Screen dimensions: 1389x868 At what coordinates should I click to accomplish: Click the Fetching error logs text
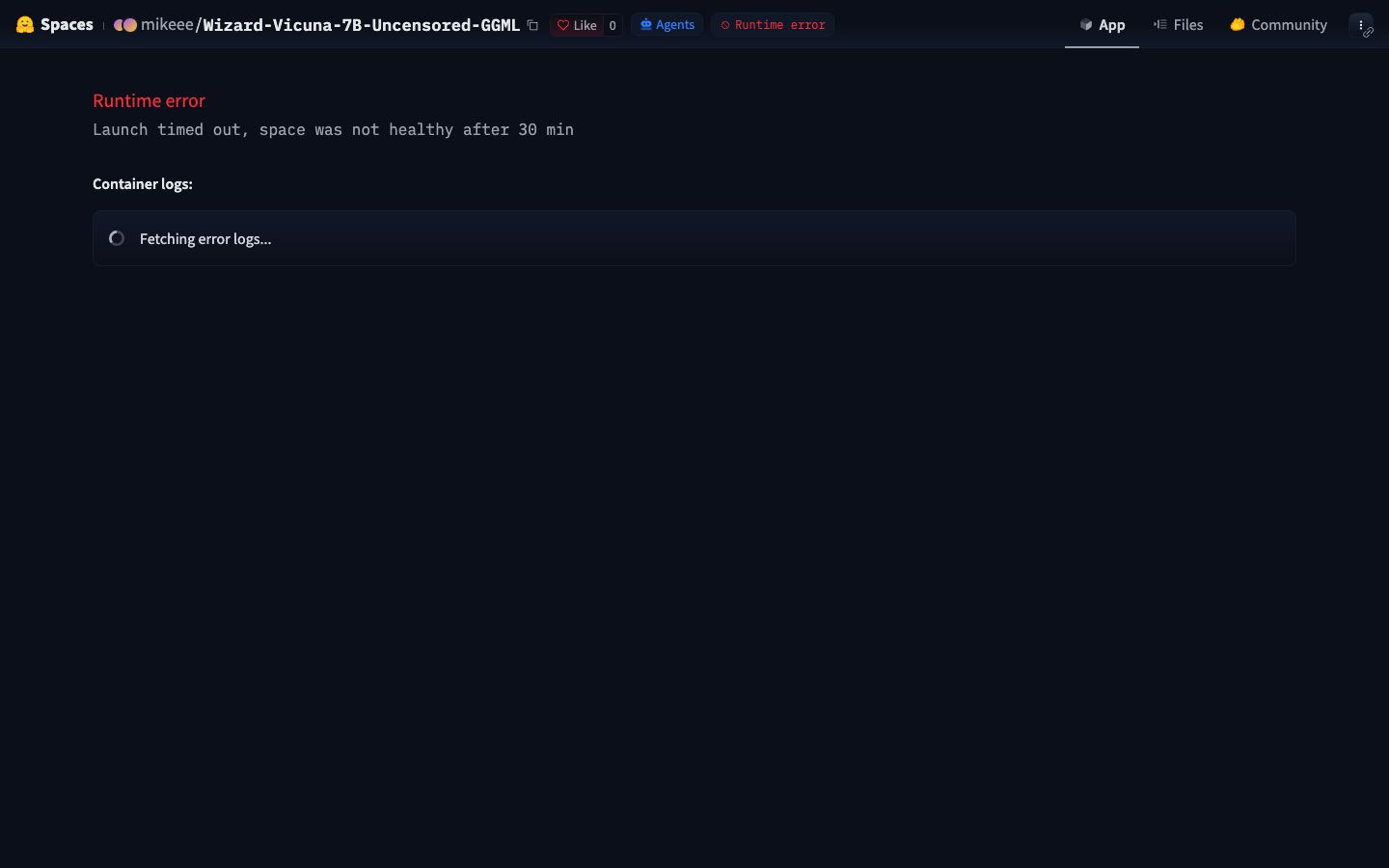(x=205, y=238)
